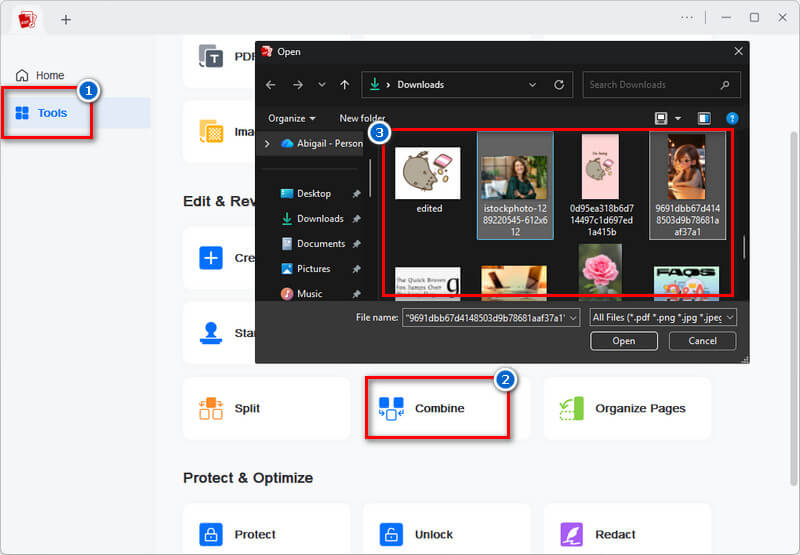Viewport: 800px width, 555px height.
Task: Go up one folder level
Action: 345,85
